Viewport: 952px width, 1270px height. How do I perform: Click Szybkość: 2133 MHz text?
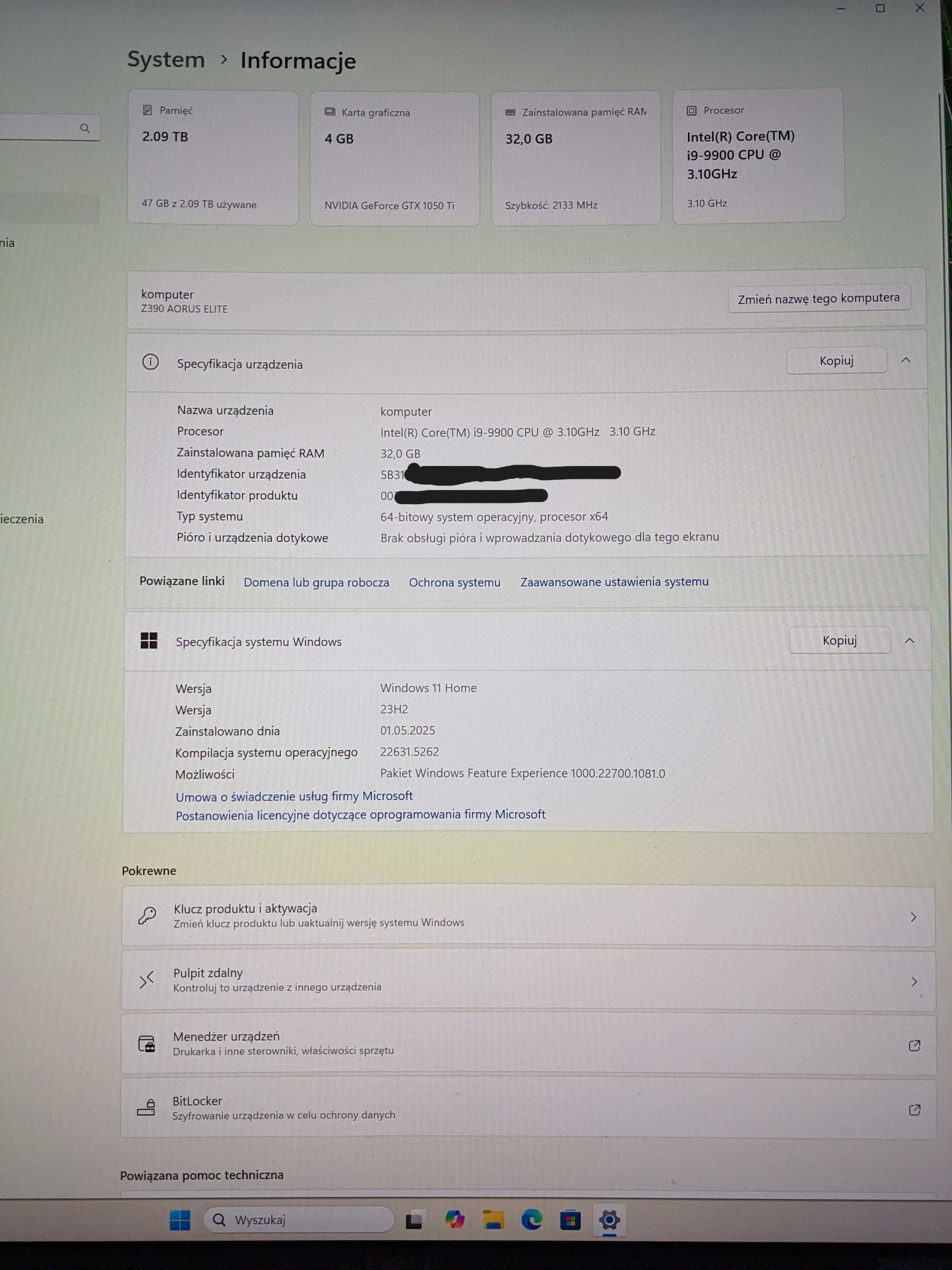551,205
